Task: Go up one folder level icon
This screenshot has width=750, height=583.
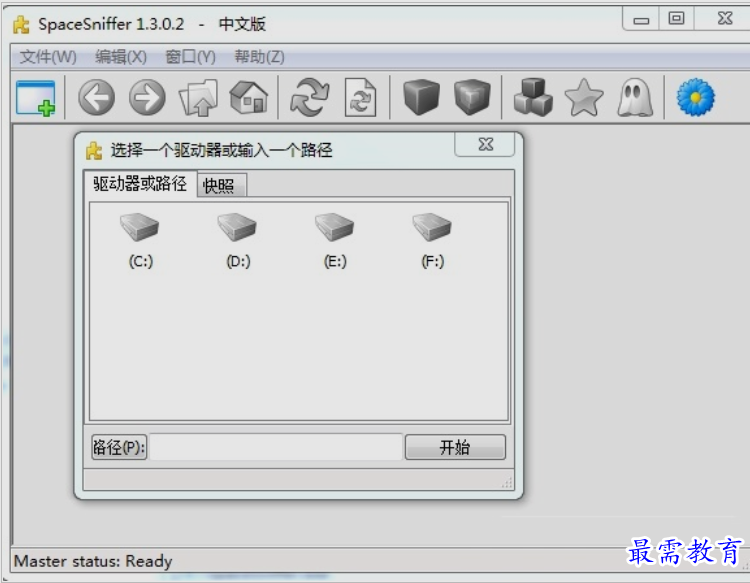Action: [x=198, y=98]
